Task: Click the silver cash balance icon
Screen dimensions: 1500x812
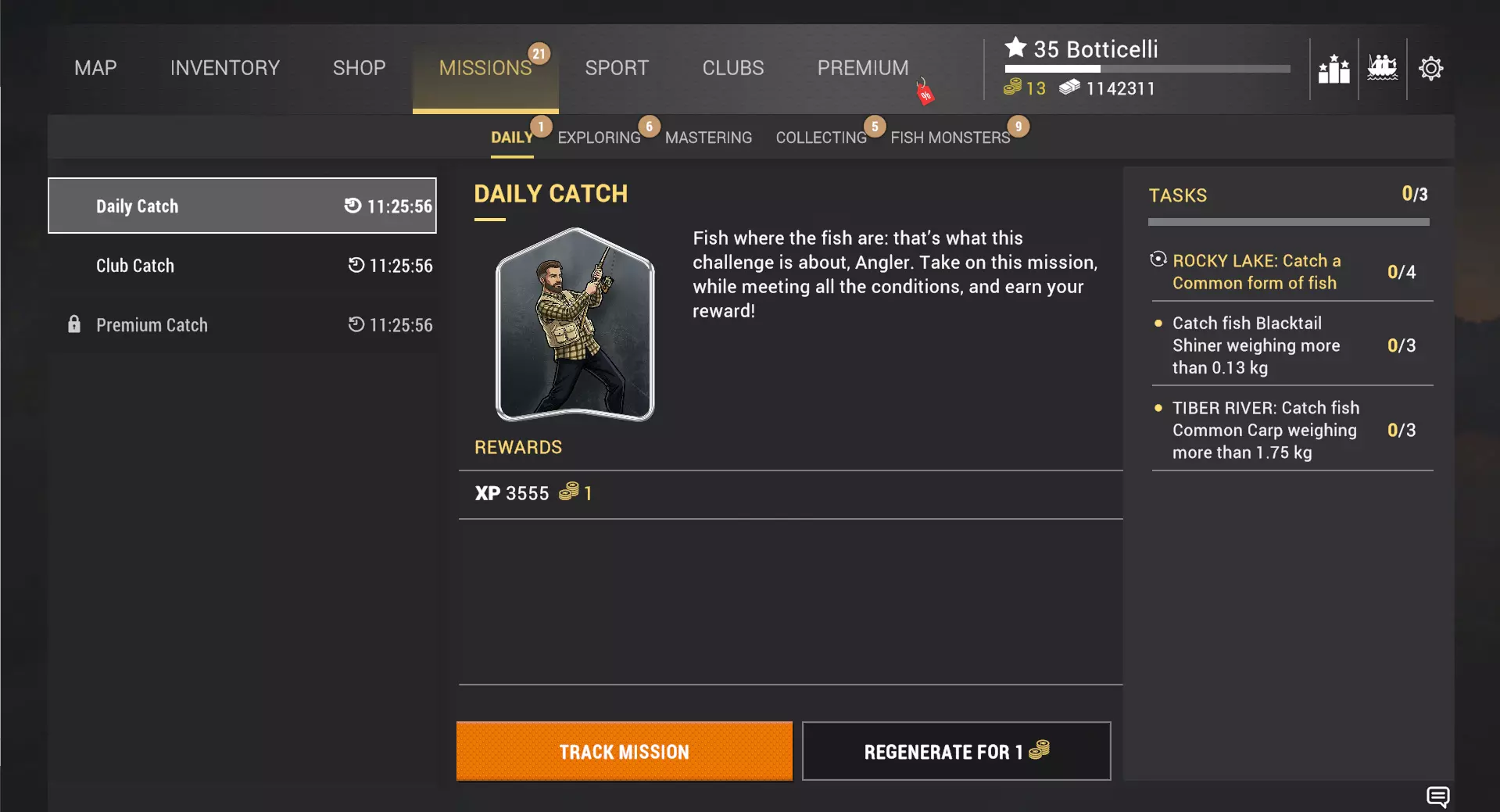Action: [1069, 88]
